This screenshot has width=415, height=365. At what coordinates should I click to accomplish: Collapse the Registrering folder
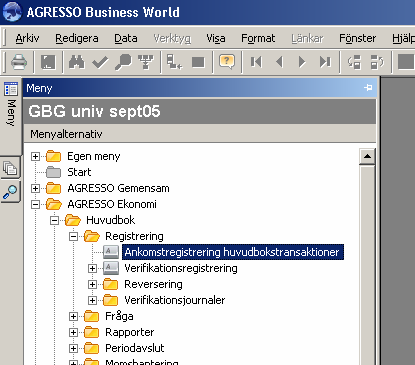[x=73, y=236]
